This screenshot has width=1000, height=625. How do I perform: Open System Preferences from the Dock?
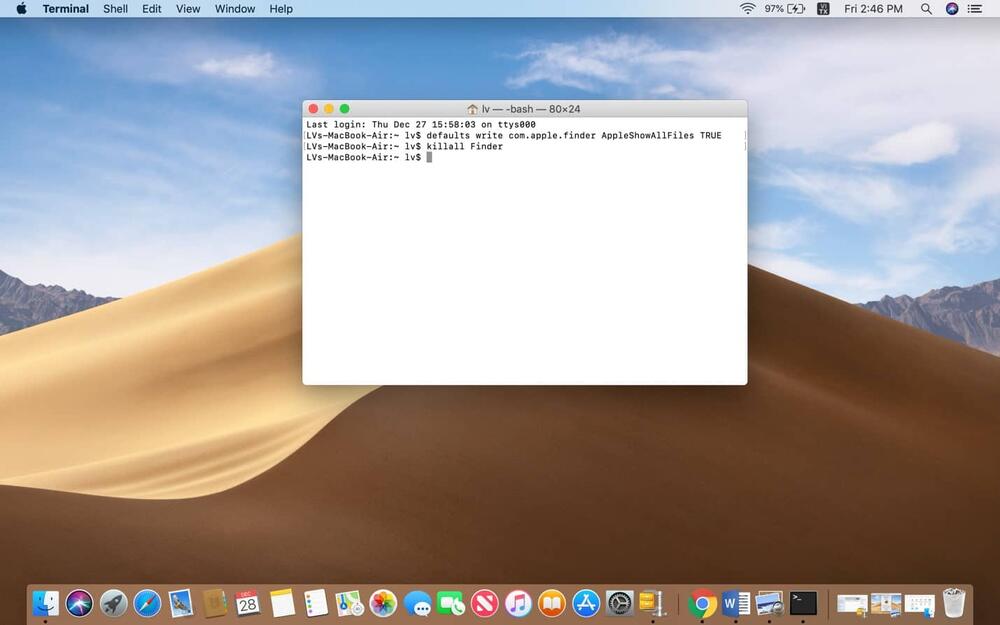[x=619, y=603]
